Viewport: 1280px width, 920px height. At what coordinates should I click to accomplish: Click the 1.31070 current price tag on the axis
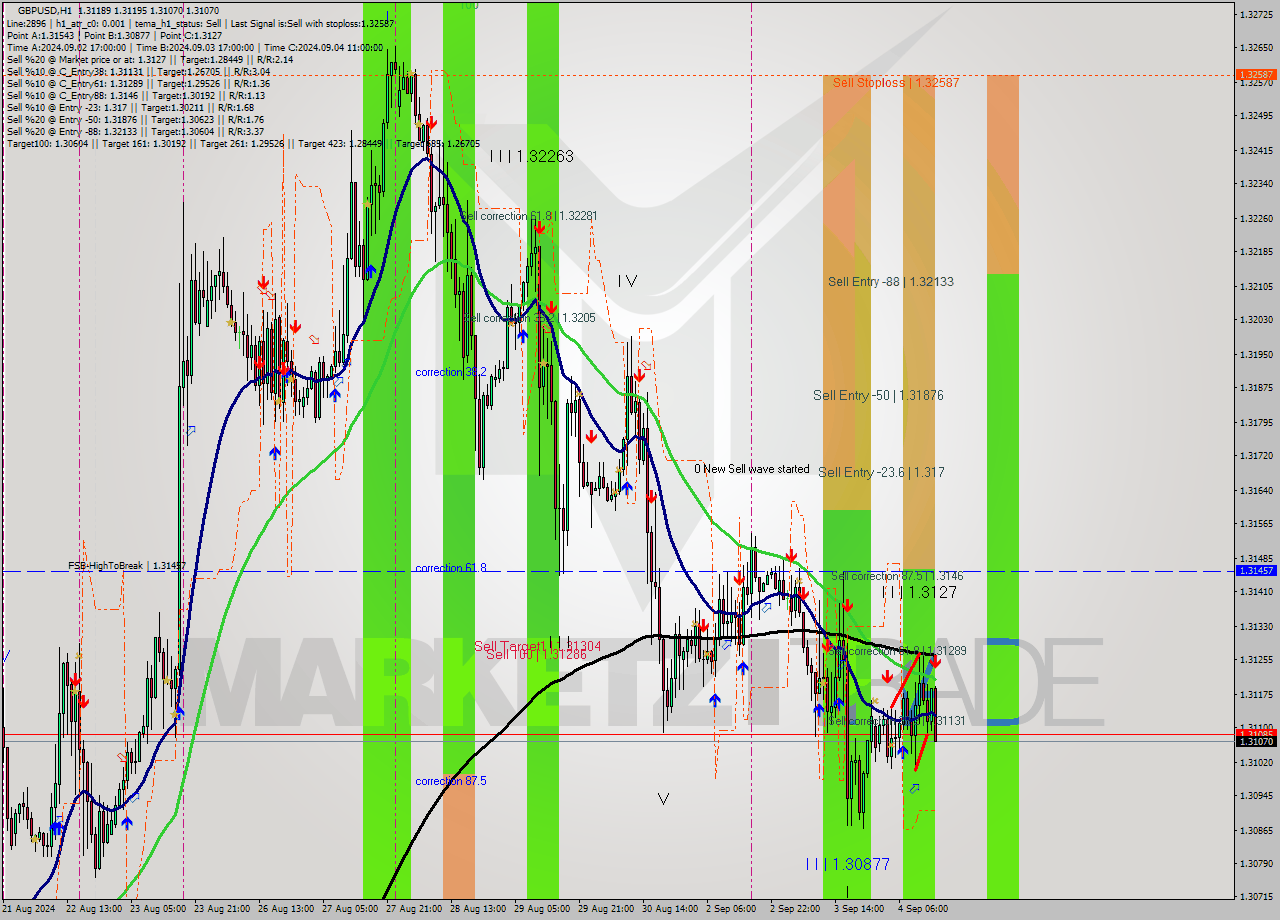coord(1254,742)
